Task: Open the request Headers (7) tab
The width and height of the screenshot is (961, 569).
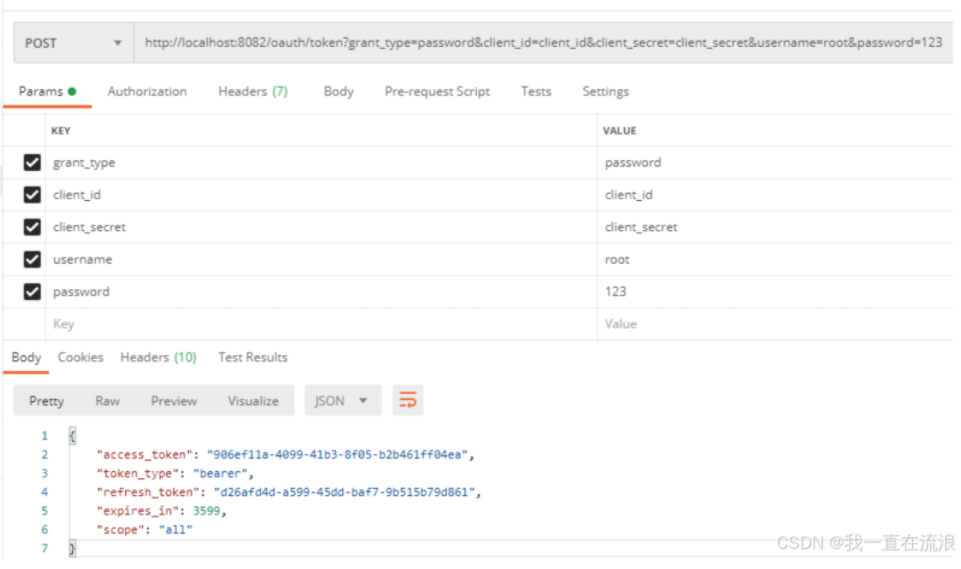Action: pyautogui.click(x=253, y=91)
